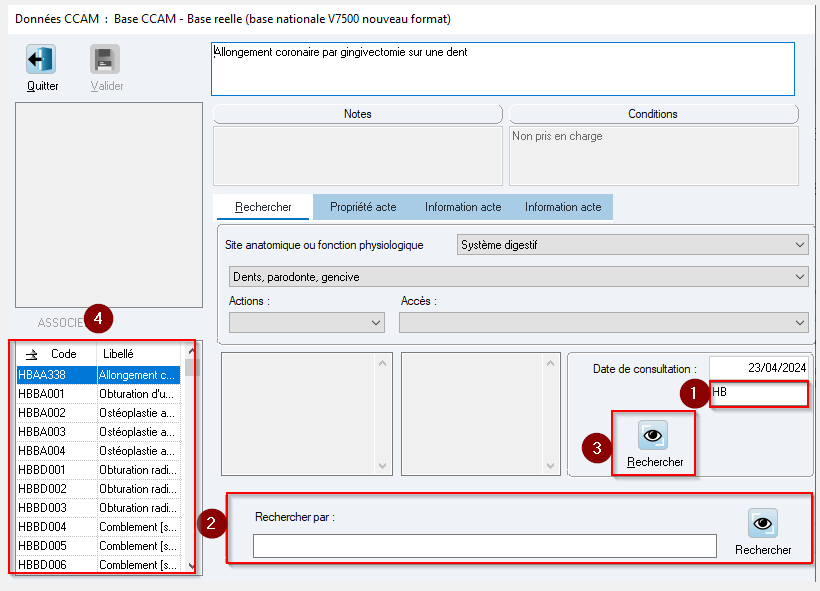Viewport: 820px width, 591px height.
Task: Click the code list scrollbar down arrow
Action: tap(191, 566)
